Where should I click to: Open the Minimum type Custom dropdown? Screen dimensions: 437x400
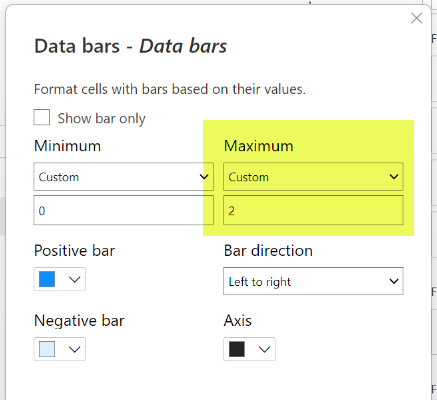(x=123, y=177)
